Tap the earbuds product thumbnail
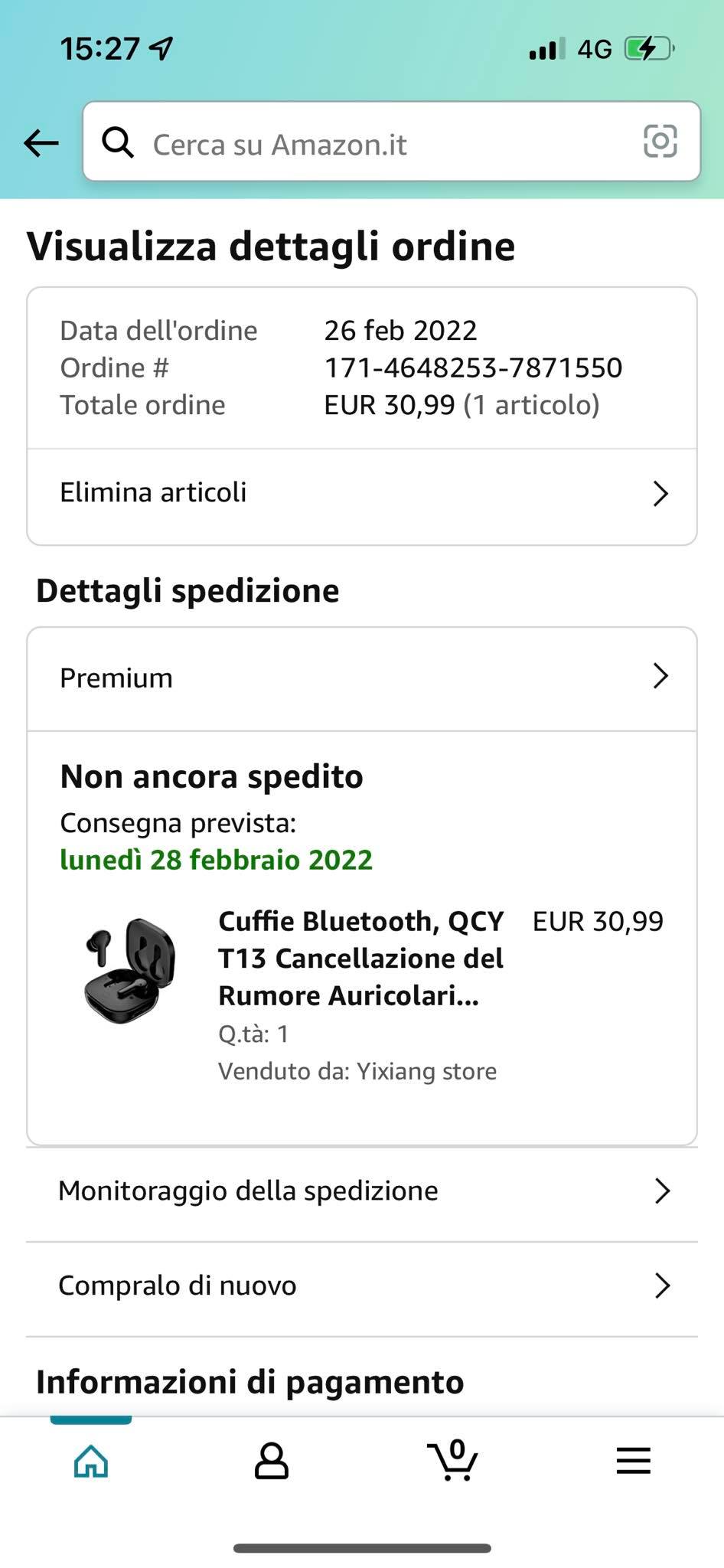 pos(130,969)
